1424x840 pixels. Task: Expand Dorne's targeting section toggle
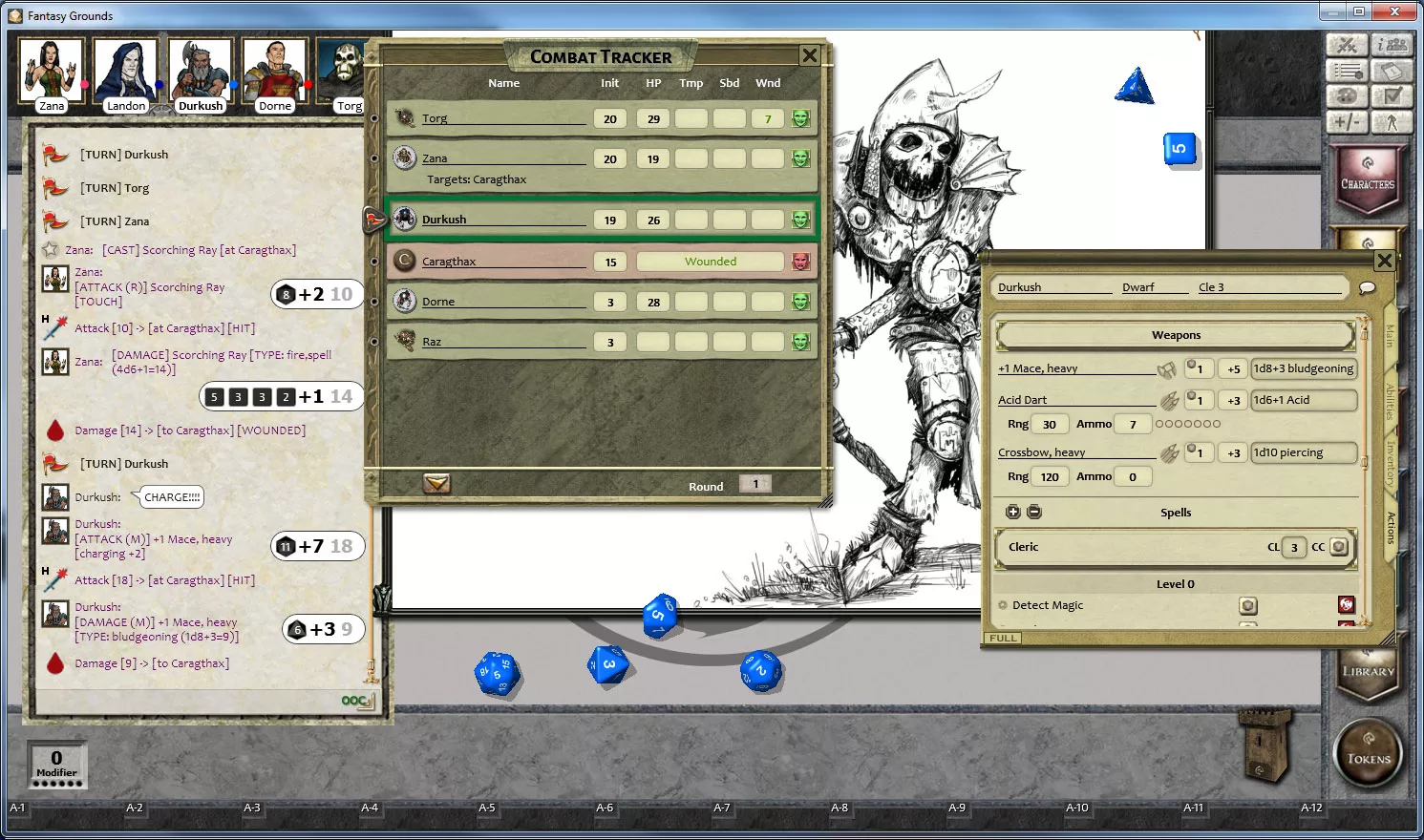pos(374,302)
